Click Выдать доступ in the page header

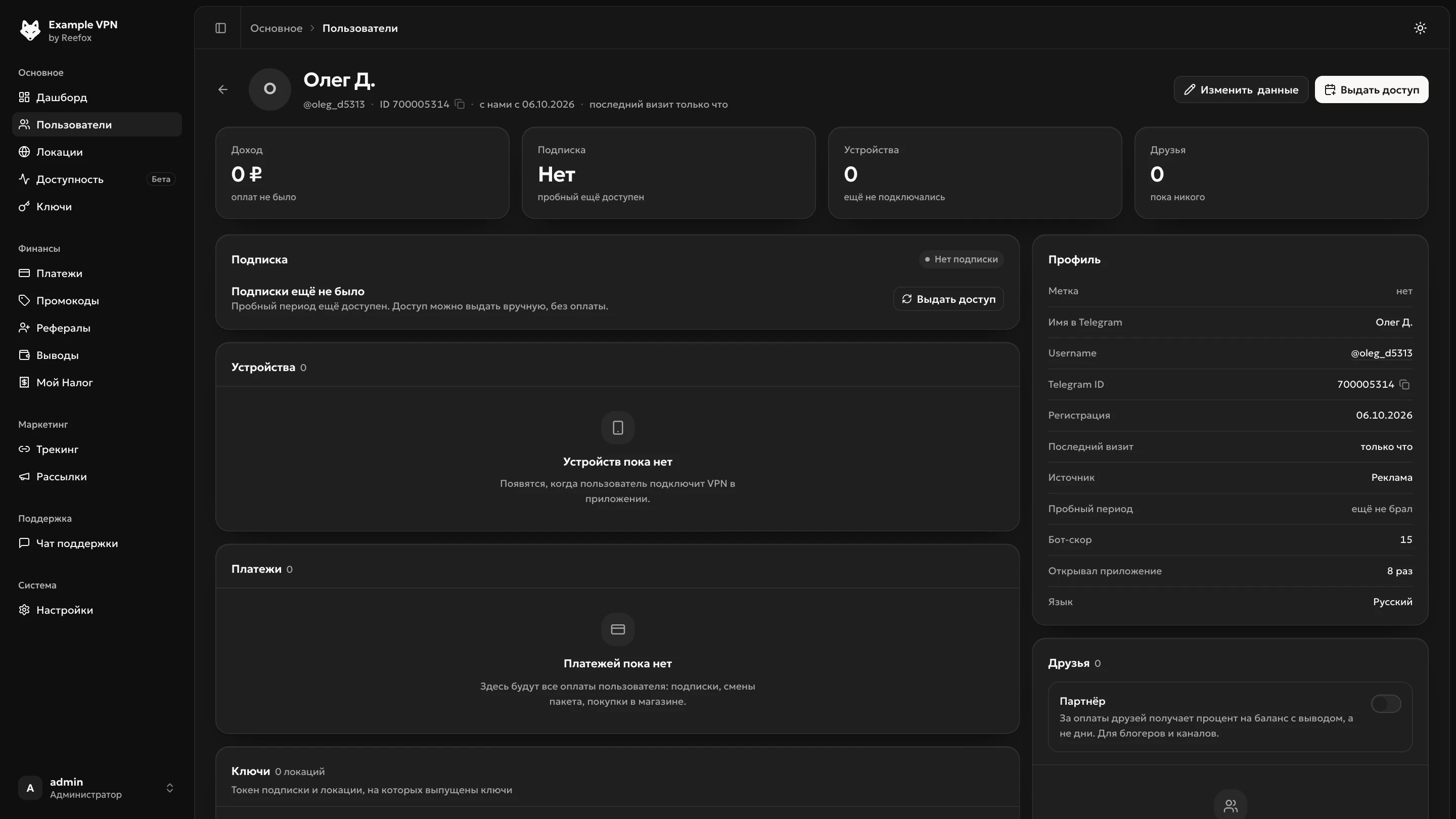click(1371, 89)
